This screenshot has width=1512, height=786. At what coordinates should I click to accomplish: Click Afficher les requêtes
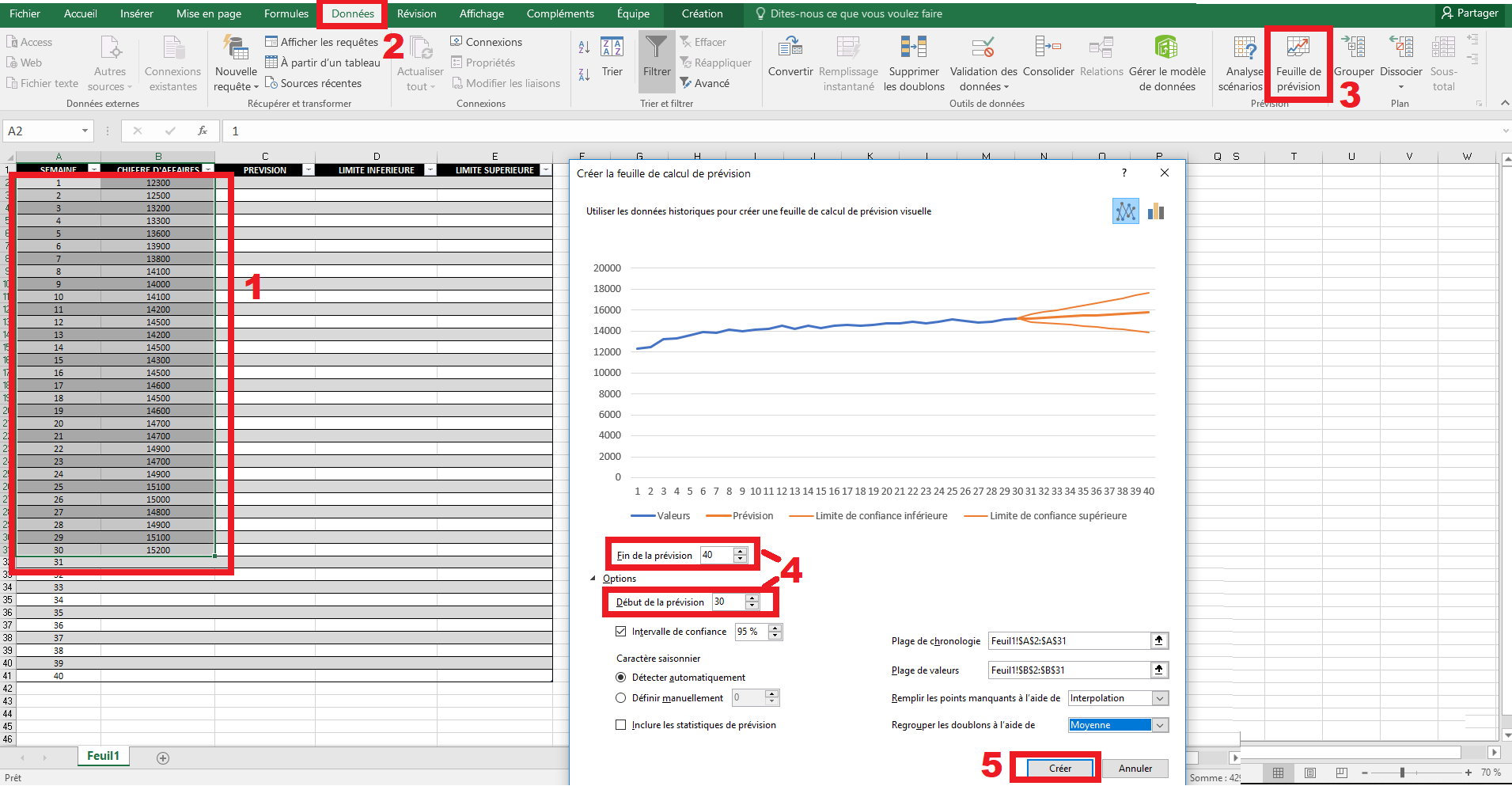pyautogui.click(x=322, y=42)
